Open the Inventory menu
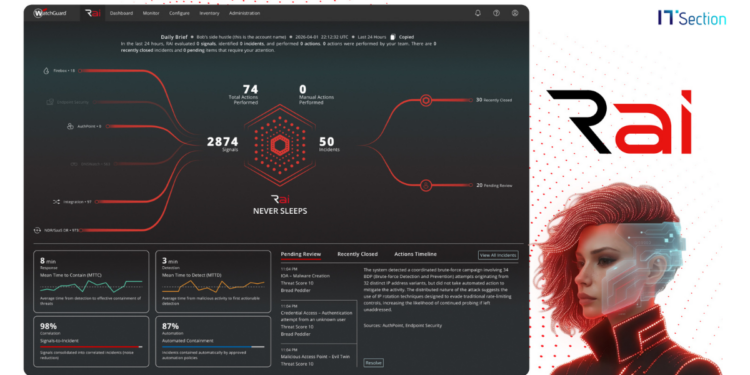Image resolution: width=750 pixels, height=375 pixels. tap(210, 13)
